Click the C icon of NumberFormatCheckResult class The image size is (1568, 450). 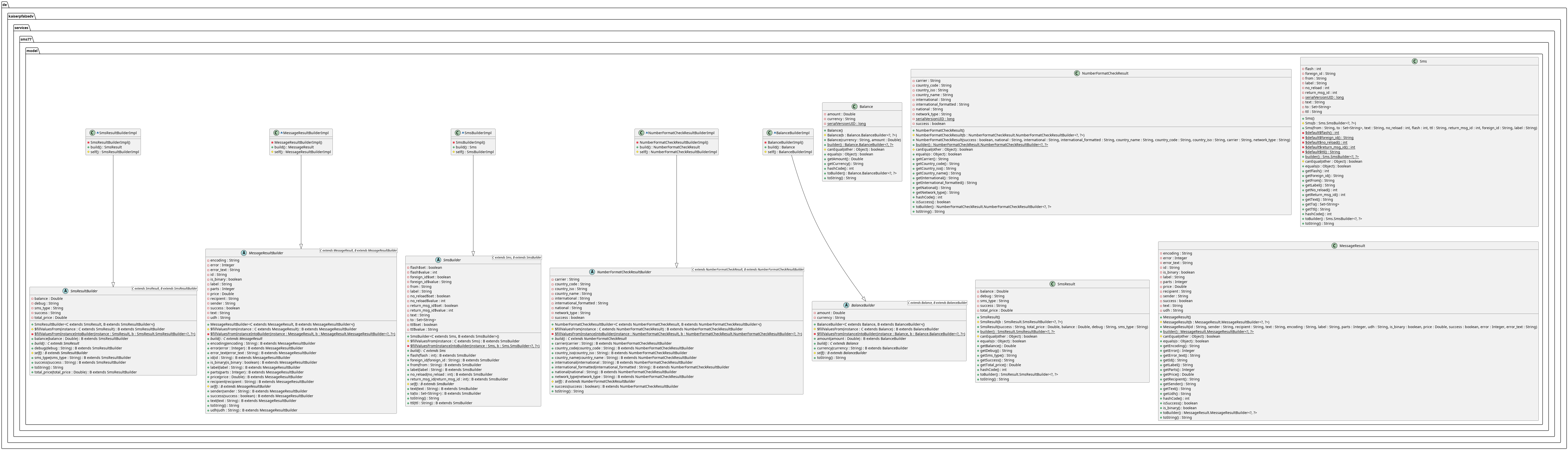click(1077, 73)
